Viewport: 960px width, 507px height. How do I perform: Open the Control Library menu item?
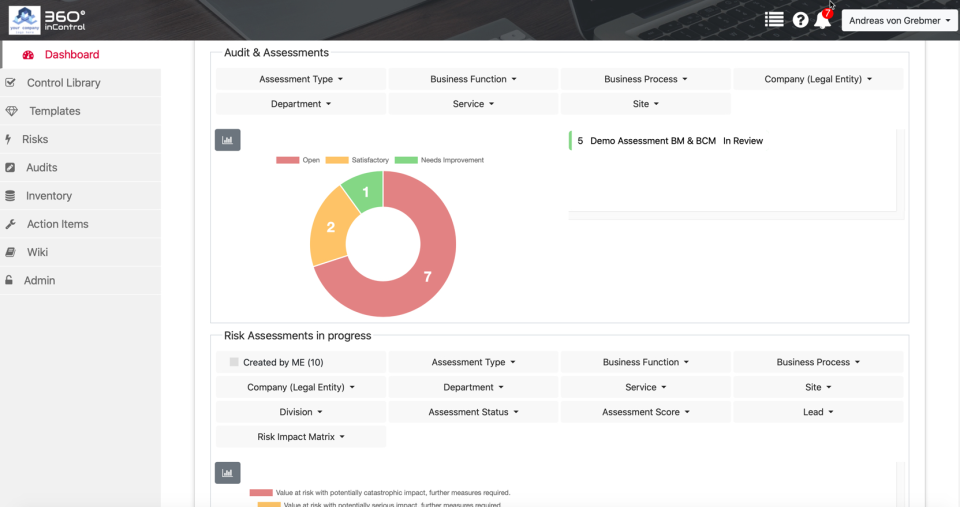click(x=64, y=83)
